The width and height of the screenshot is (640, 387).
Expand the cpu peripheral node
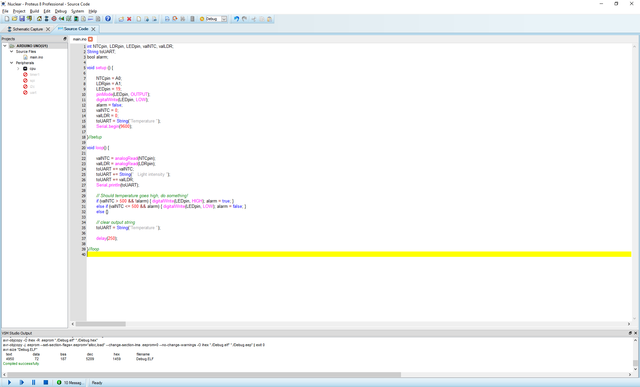(18, 69)
